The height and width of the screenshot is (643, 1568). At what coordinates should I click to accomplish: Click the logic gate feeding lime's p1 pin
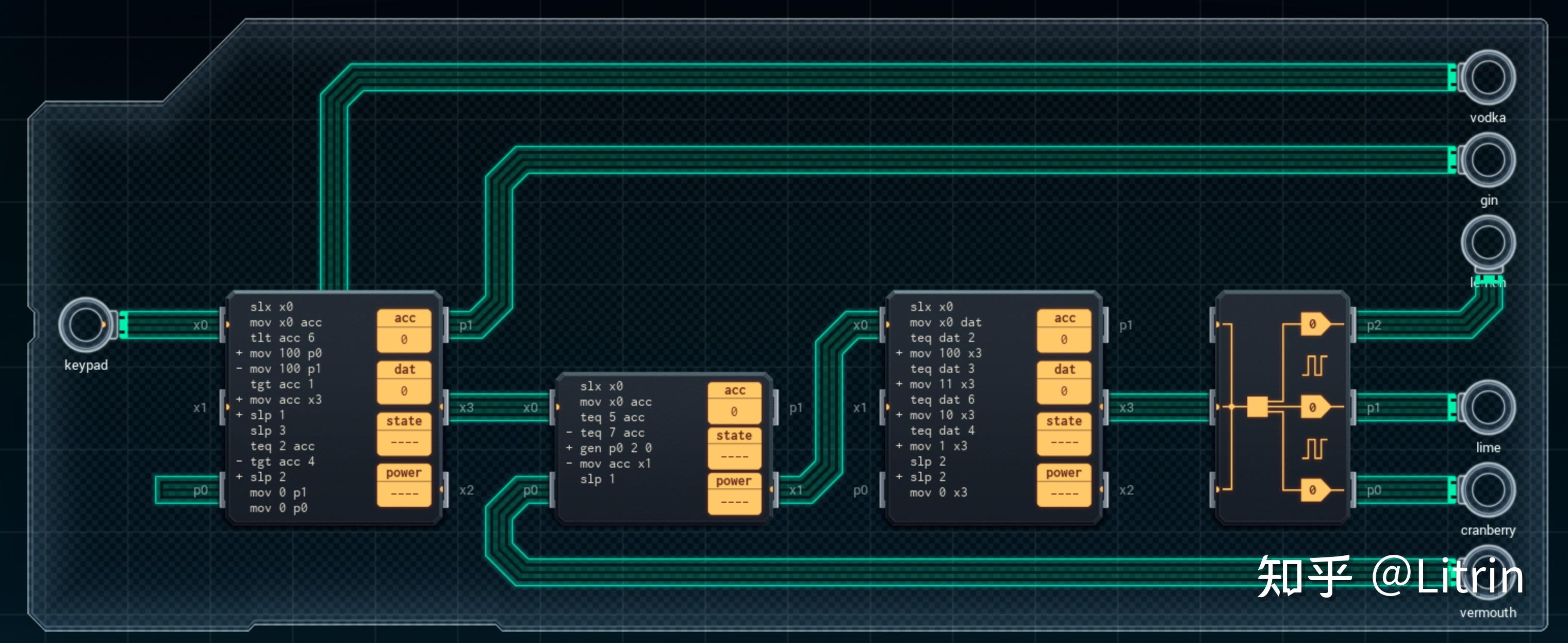1314,407
